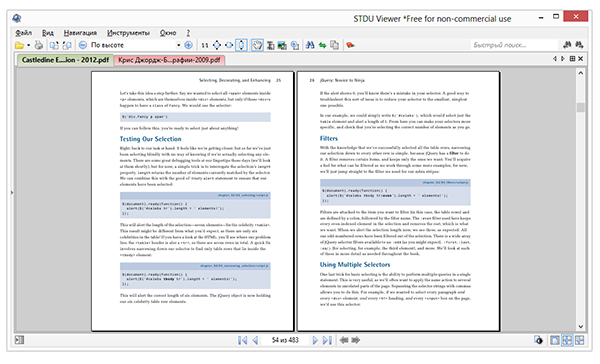Click the vertical scrollbar thumb
The width and height of the screenshot is (600, 364).
click(x=580, y=108)
